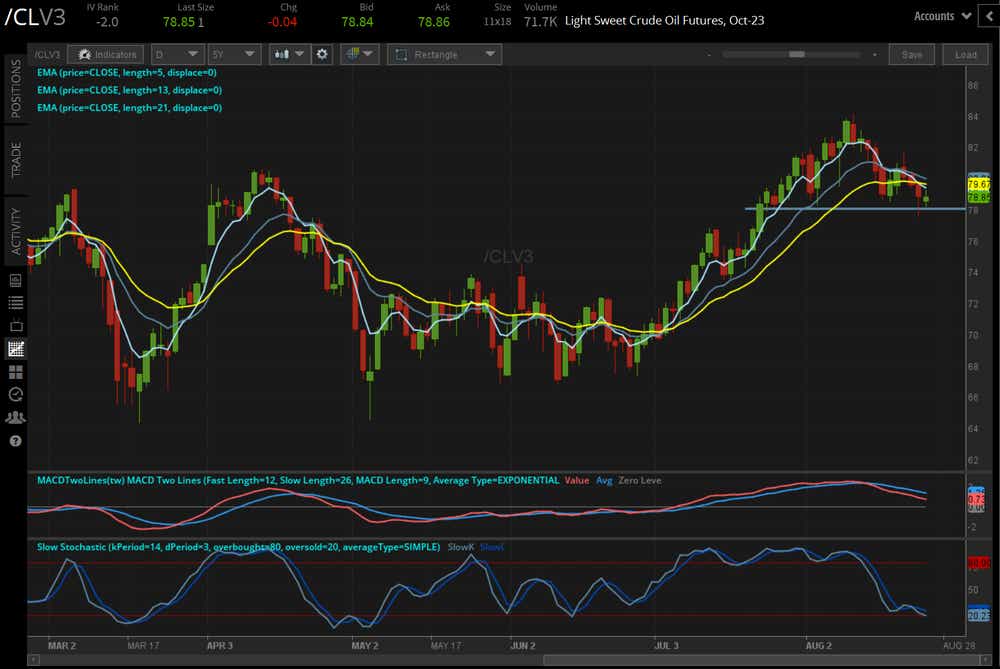This screenshot has width=1000, height=669.
Task: Click the zoom slider thumb
Action: pos(797,55)
